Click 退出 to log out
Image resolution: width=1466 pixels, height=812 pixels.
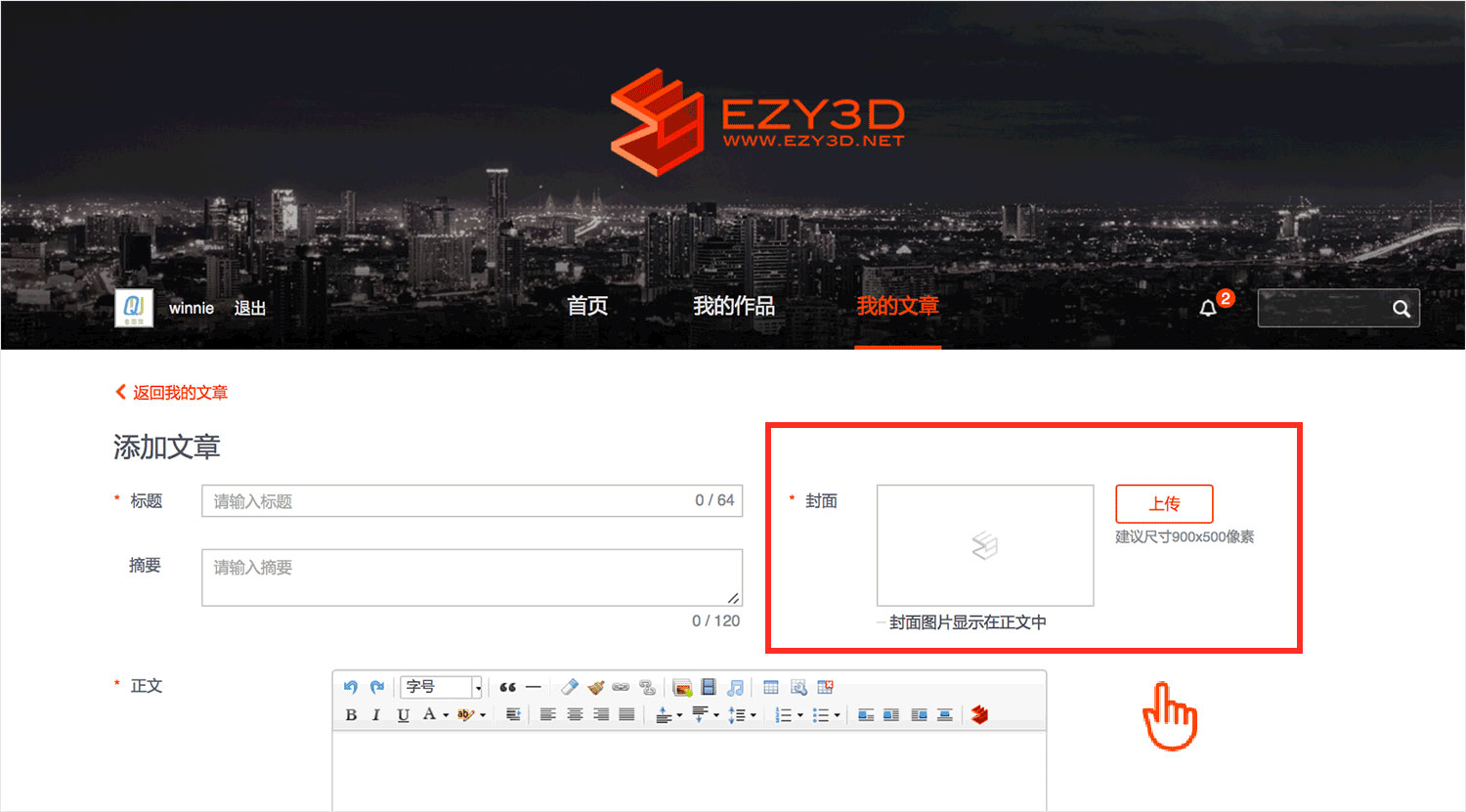click(250, 308)
